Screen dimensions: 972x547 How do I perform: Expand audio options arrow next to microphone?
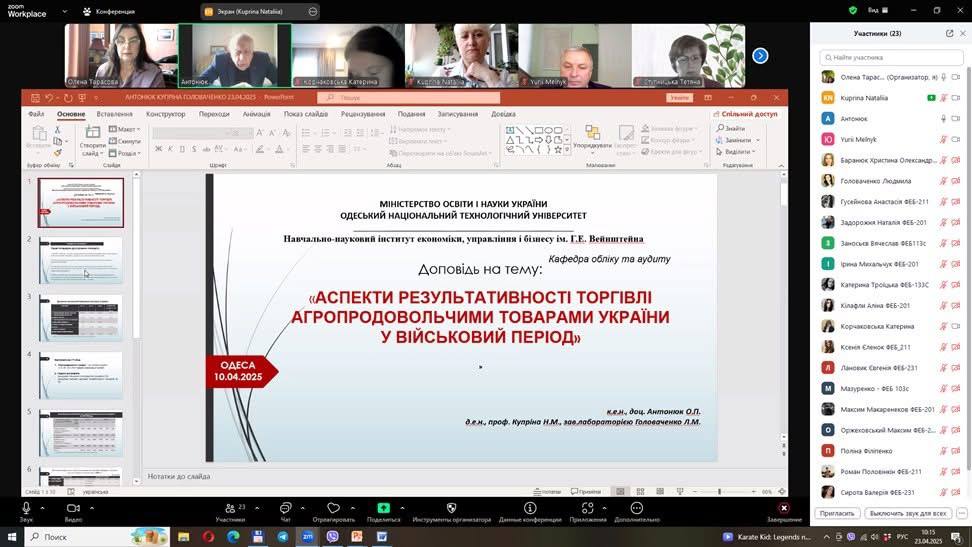(x=42, y=508)
